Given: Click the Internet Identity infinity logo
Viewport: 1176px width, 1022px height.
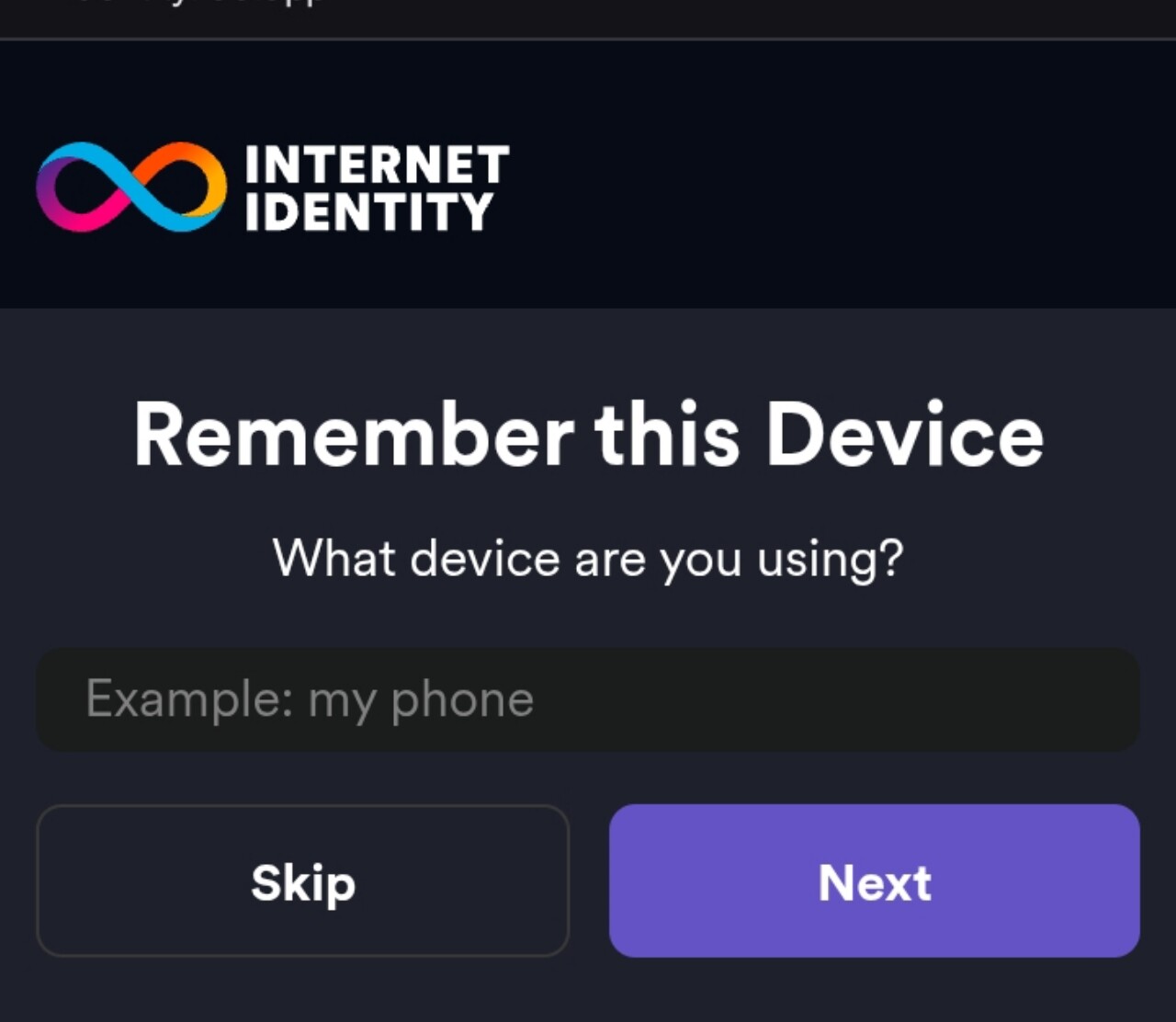Looking at the screenshot, I should (x=131, y=187).
